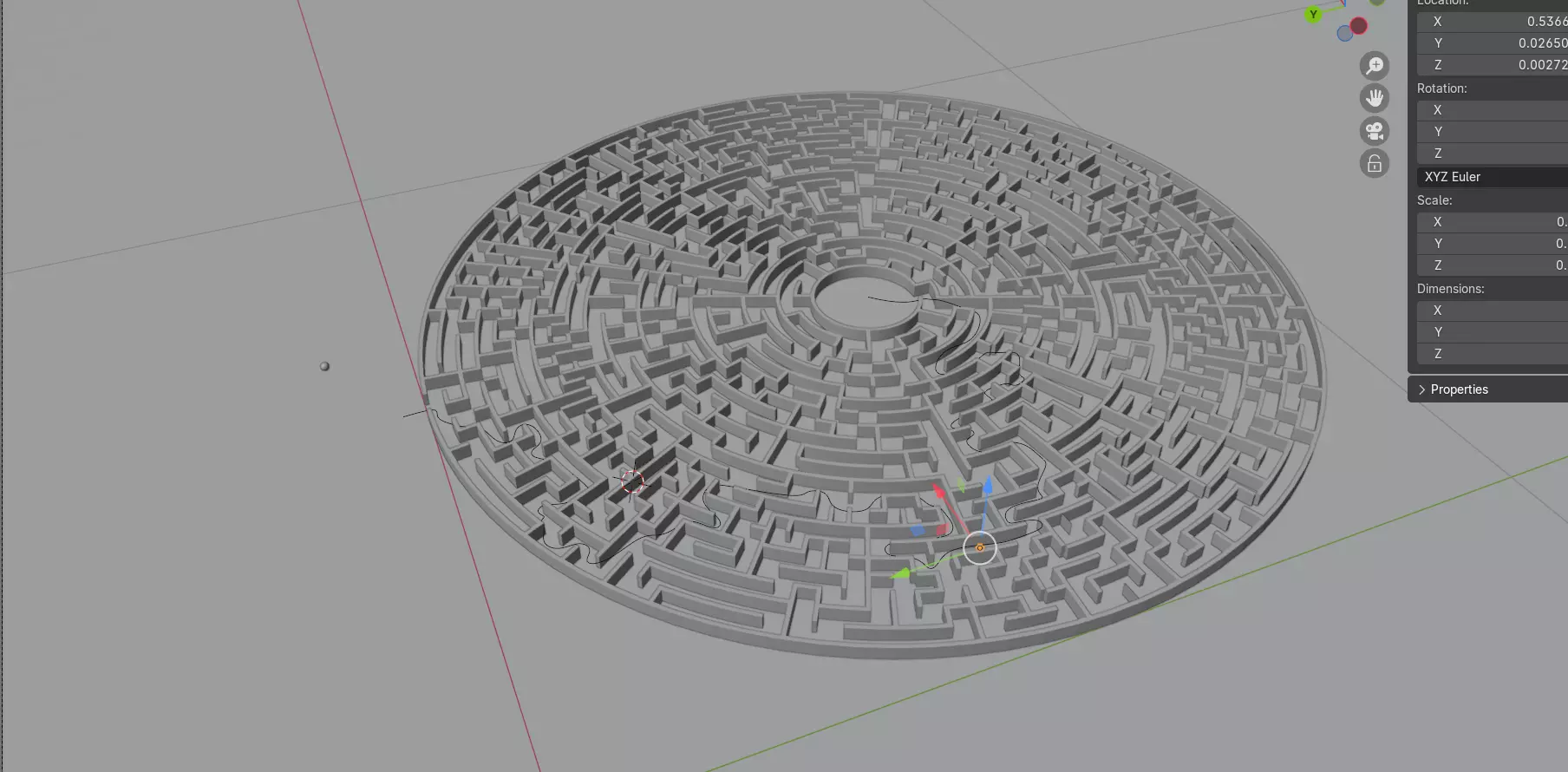The width and height of the screenshot is (1568, 772).
Task: Click the blue plane handle of move gizmo
Action: 918,530
